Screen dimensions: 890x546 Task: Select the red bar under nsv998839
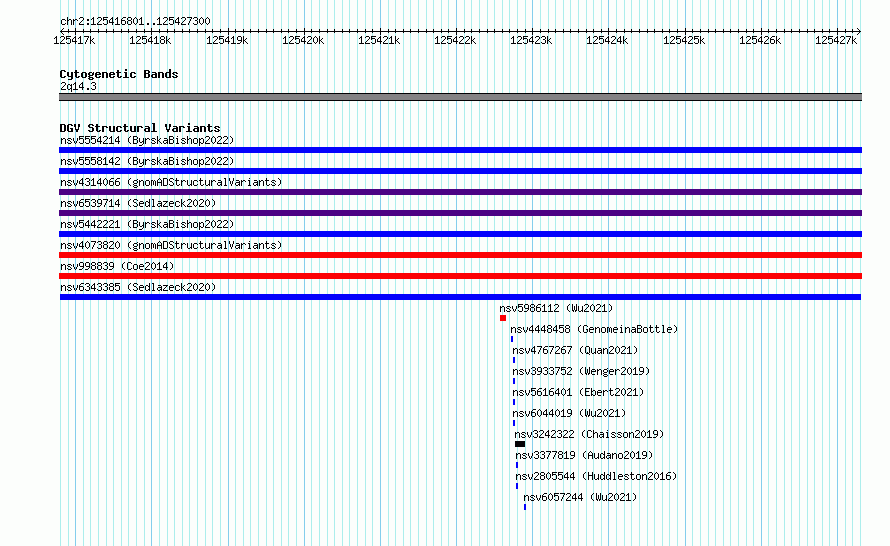pos(460,276)
